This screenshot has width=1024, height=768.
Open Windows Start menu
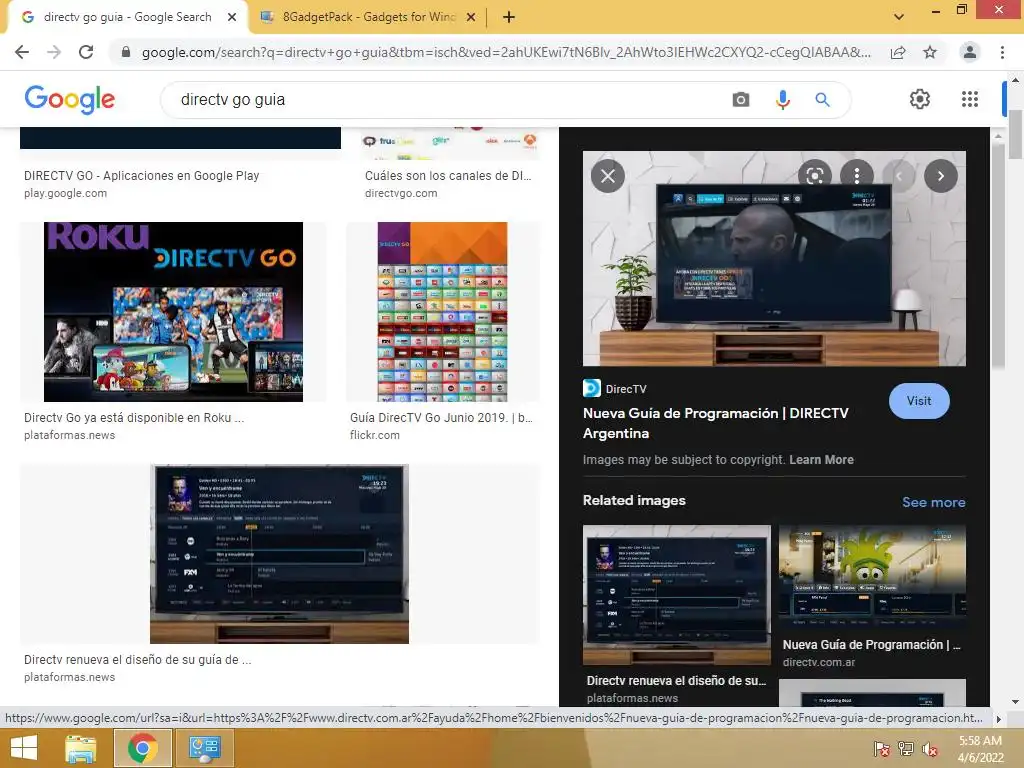point(24,748)
